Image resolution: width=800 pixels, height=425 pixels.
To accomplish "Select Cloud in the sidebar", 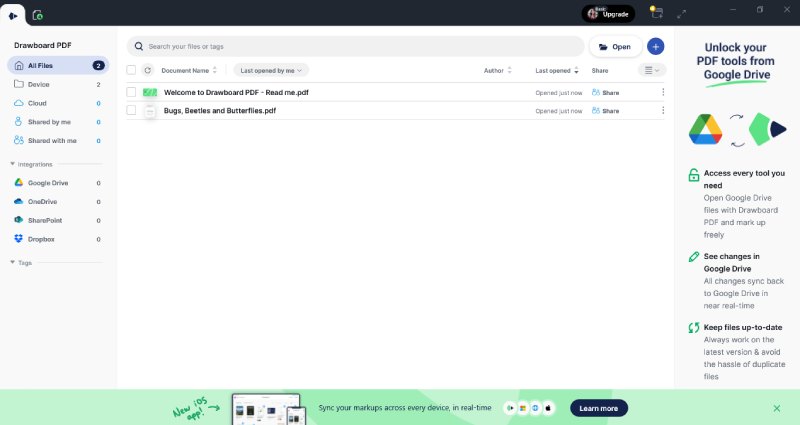I will pos(58,103).
